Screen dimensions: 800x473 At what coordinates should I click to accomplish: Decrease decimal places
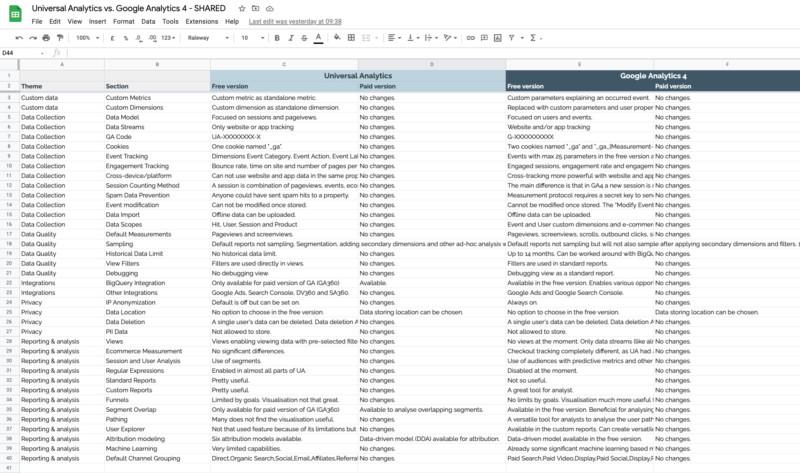coord(139,38)
